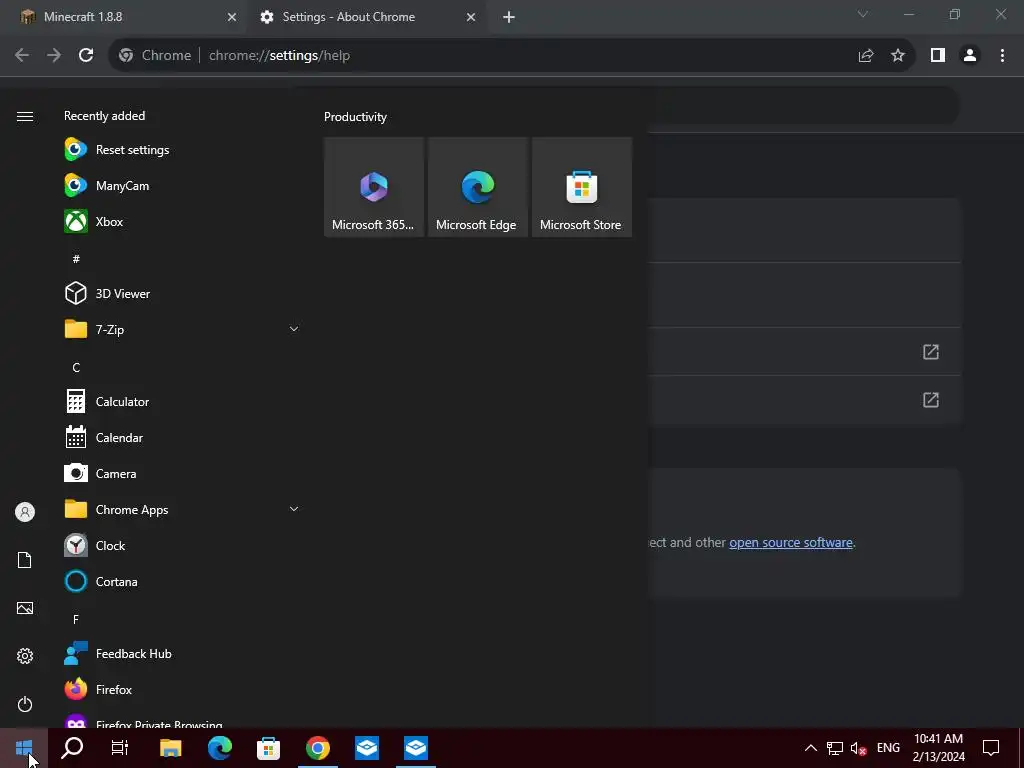Expand the Start menu hamburger button
Viewport: 1024px width, 768px height.
(x=25, y=116)
